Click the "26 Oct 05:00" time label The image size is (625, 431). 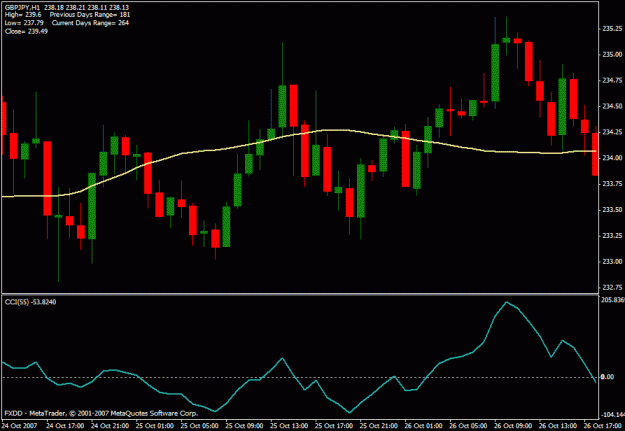click(x=468, y=426)
